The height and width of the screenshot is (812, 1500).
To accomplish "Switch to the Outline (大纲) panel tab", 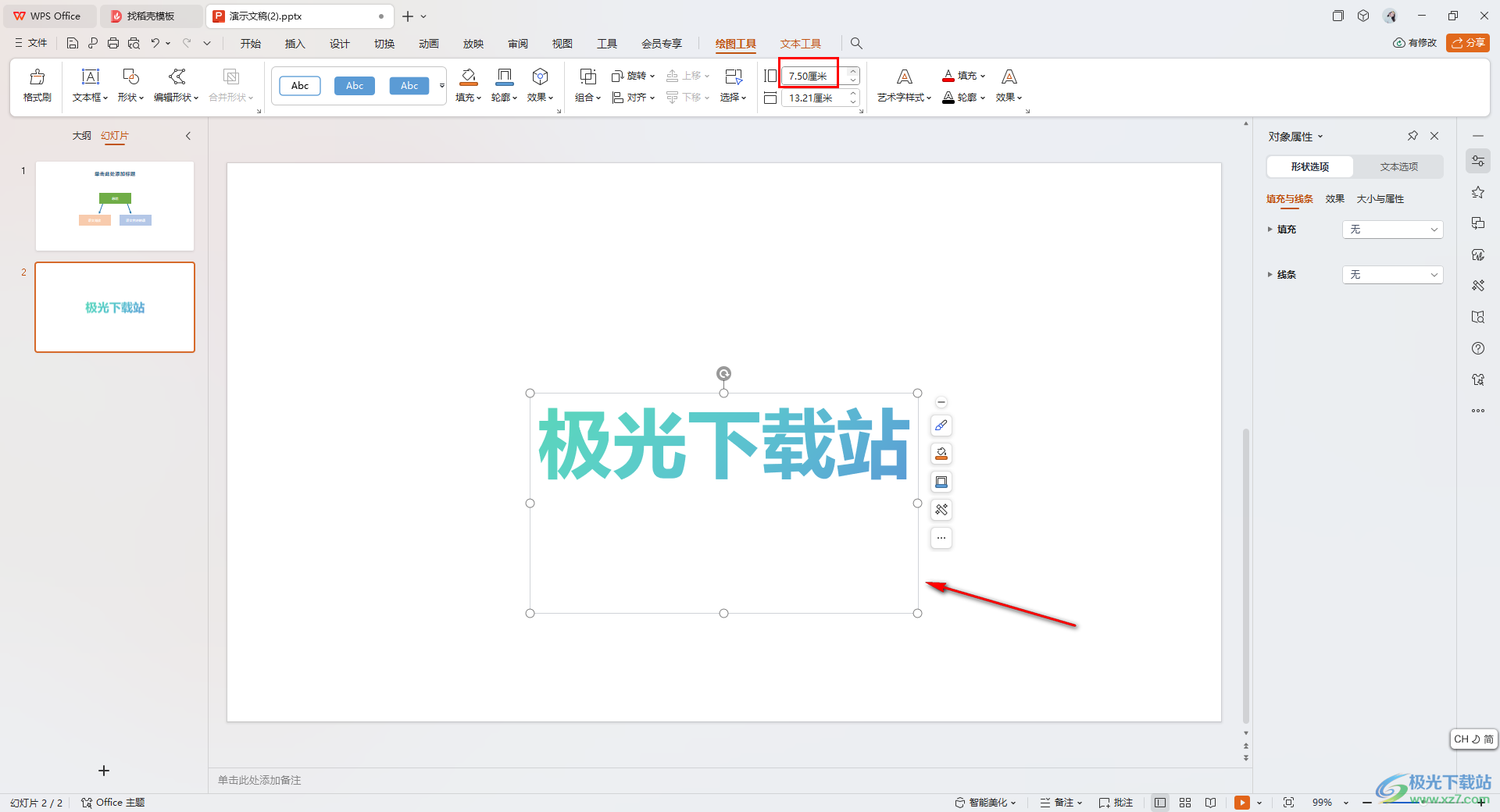I will [x=81, y=136].
